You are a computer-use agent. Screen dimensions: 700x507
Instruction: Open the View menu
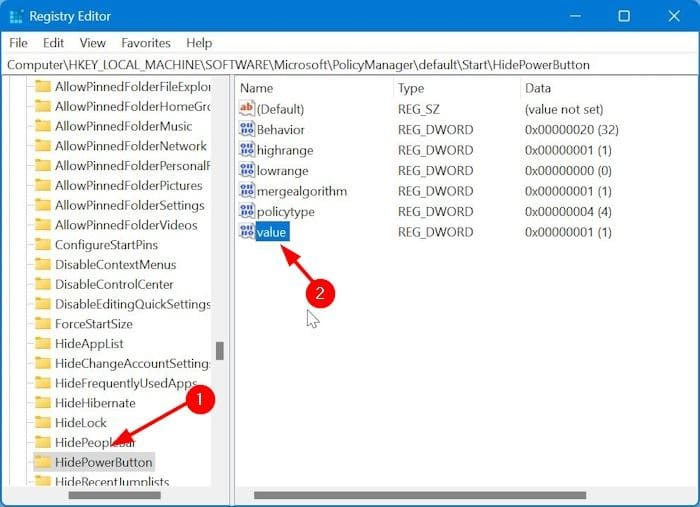coord(92,43)
